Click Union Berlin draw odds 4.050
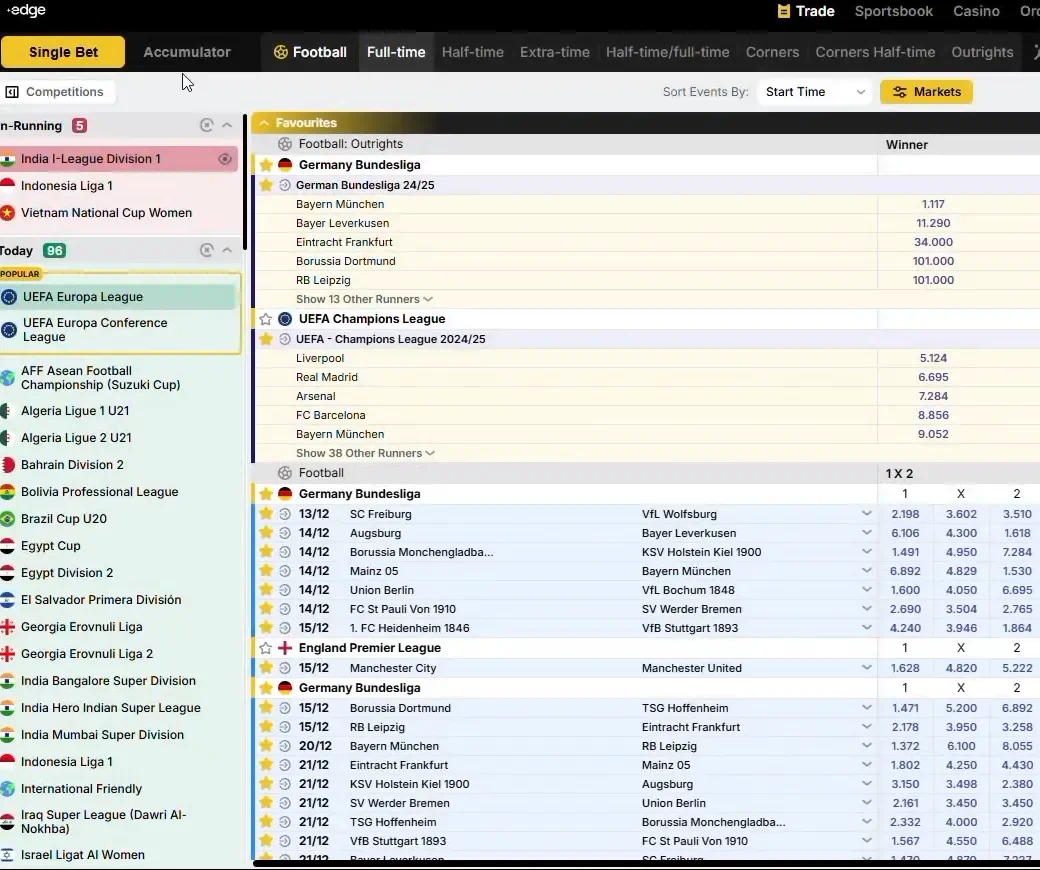The width and height of the screenshot is (1040, 870). 960,590
